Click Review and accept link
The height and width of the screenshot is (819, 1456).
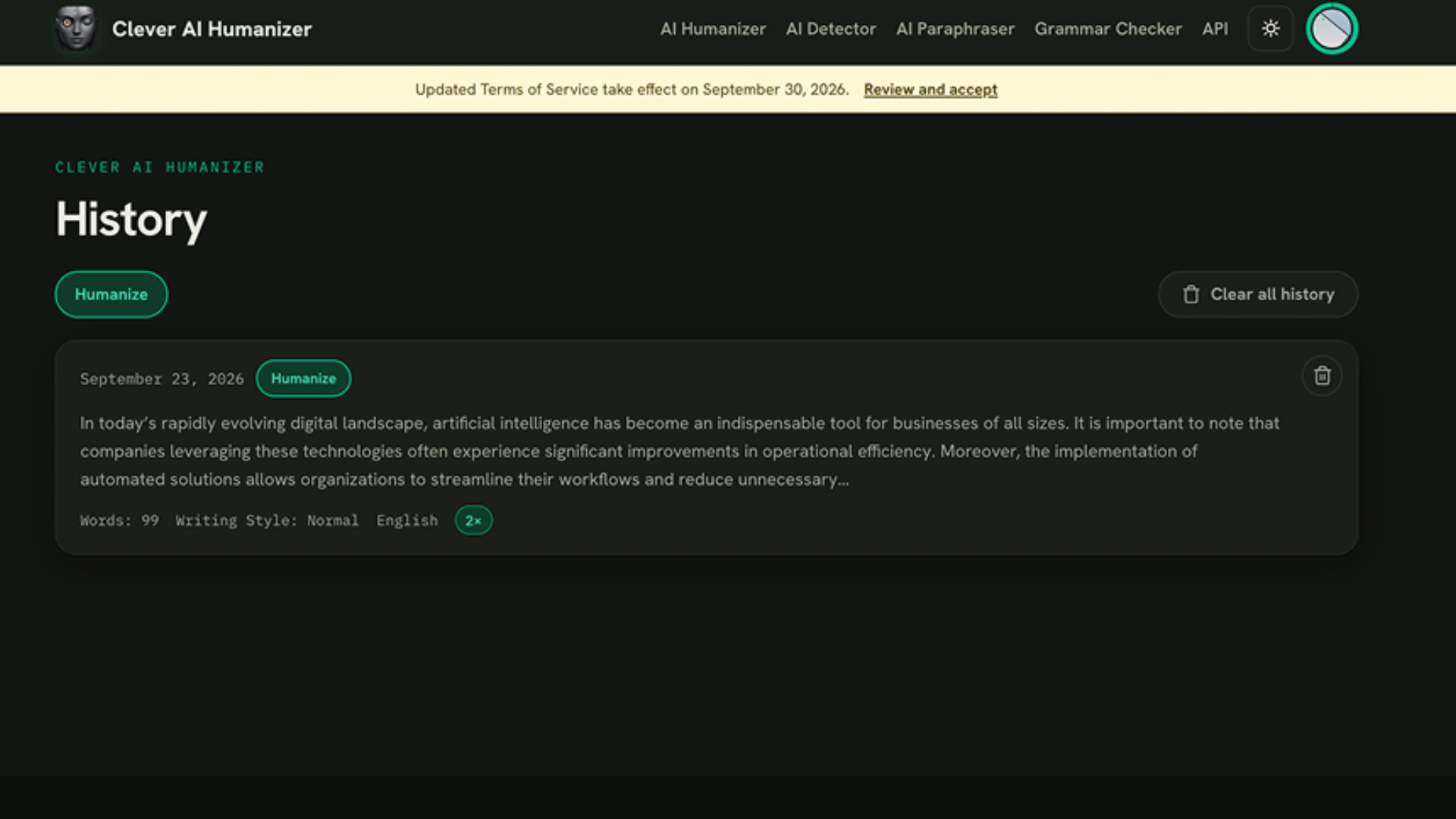point(930,89)
